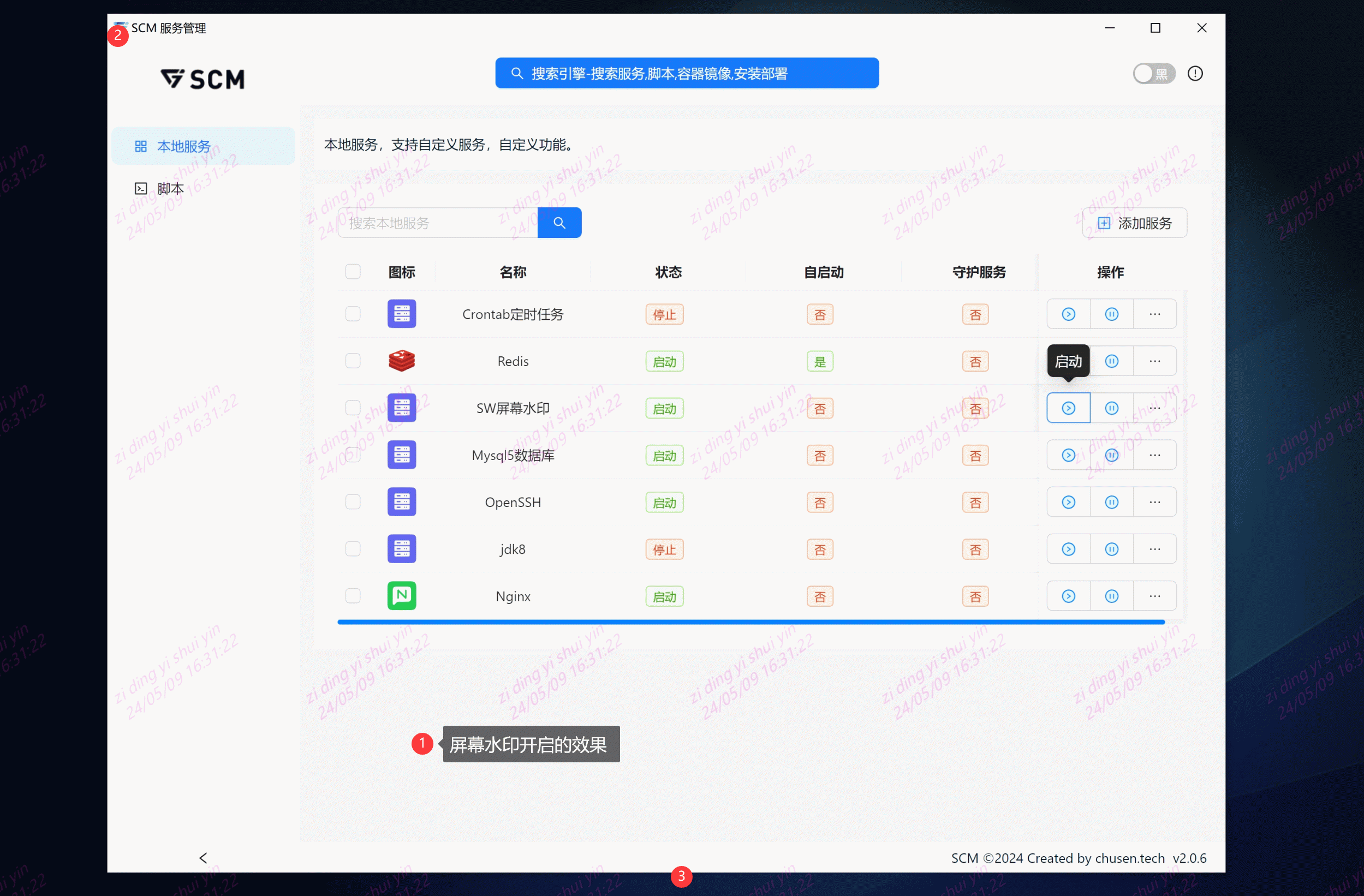This screenshot has width=1364, height=896.
Task: Toggle dark mode with the 黑 switch
Action: tap(1153, 73)
